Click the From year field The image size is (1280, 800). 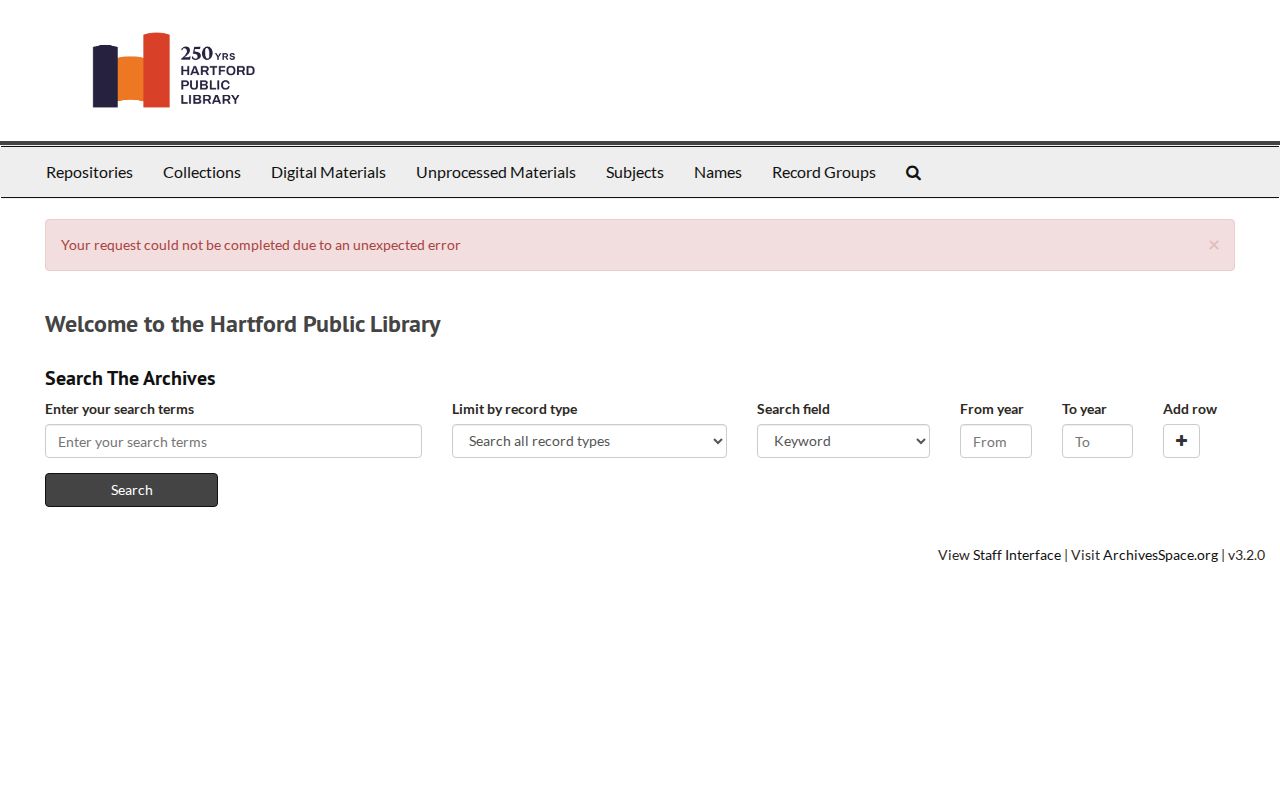(x=996, y=441)
